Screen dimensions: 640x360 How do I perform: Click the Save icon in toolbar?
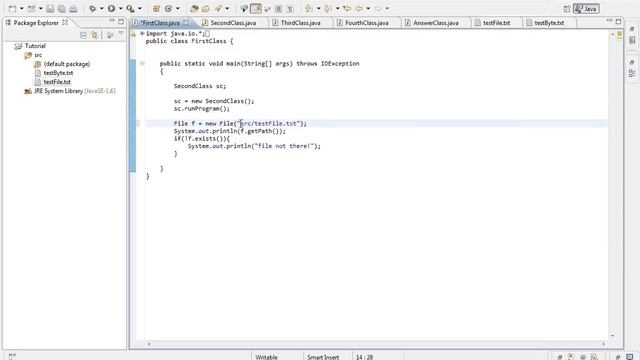(x=50, y=9)
